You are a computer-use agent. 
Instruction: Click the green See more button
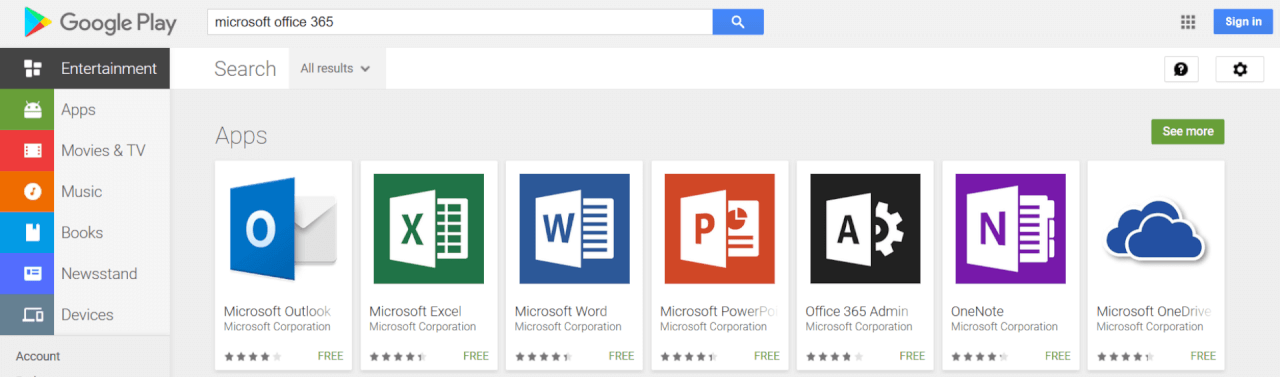[x=1188, y=132]
